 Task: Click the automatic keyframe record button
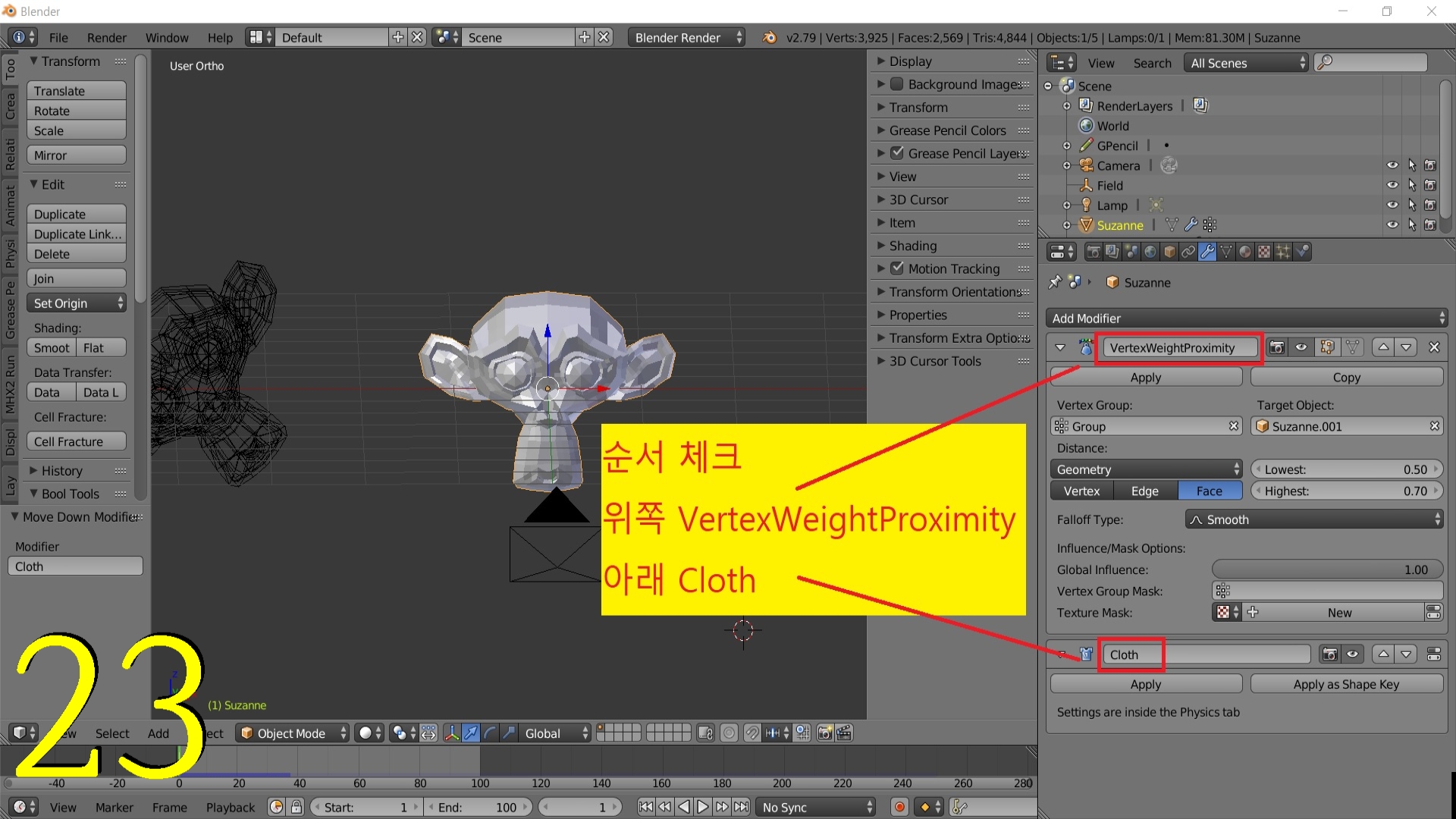click(x=899, y=807)
